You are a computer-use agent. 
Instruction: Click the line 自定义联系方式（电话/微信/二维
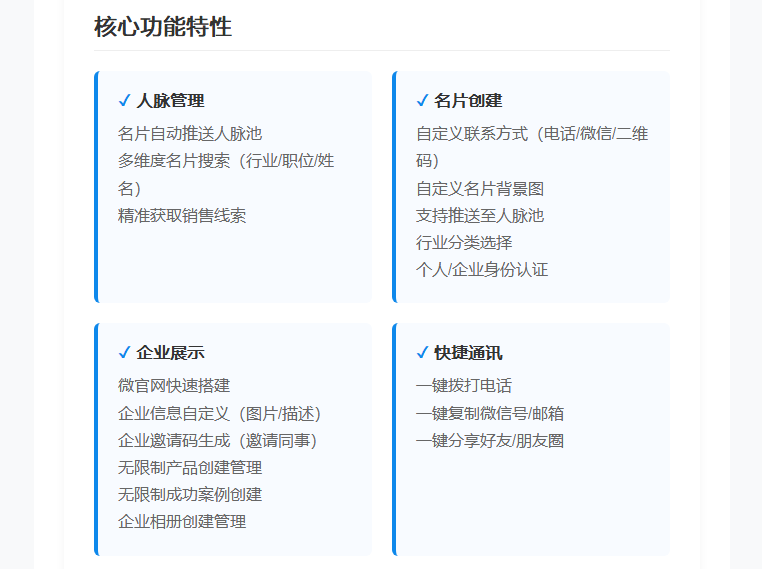532,134
